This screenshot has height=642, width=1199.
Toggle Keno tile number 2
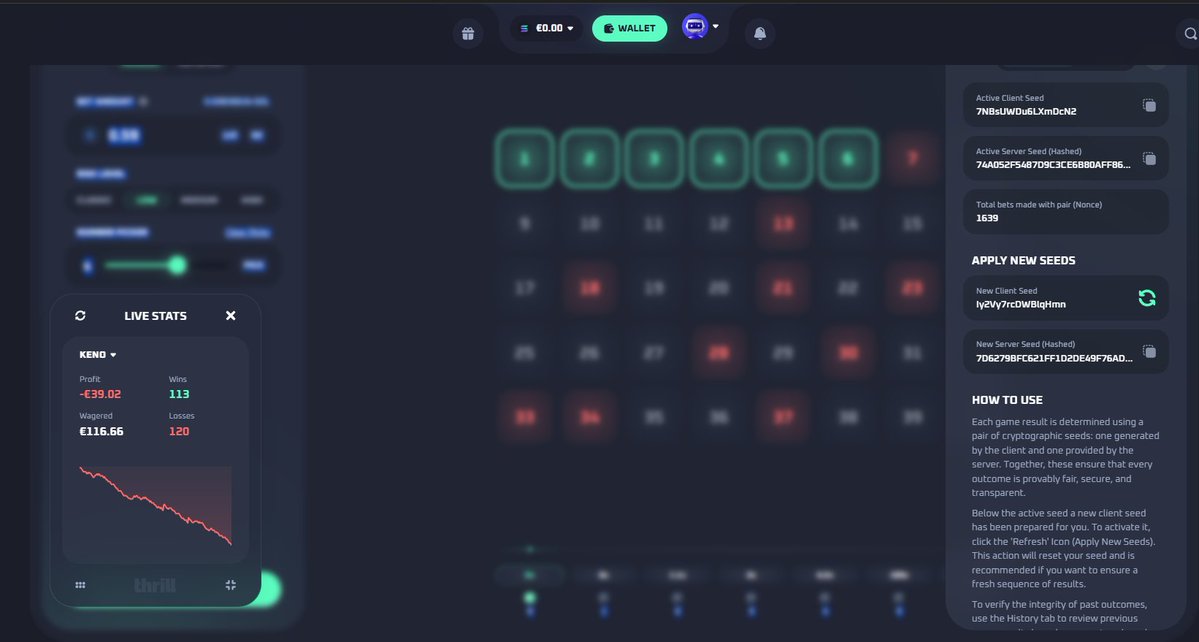tap(590, 159)
